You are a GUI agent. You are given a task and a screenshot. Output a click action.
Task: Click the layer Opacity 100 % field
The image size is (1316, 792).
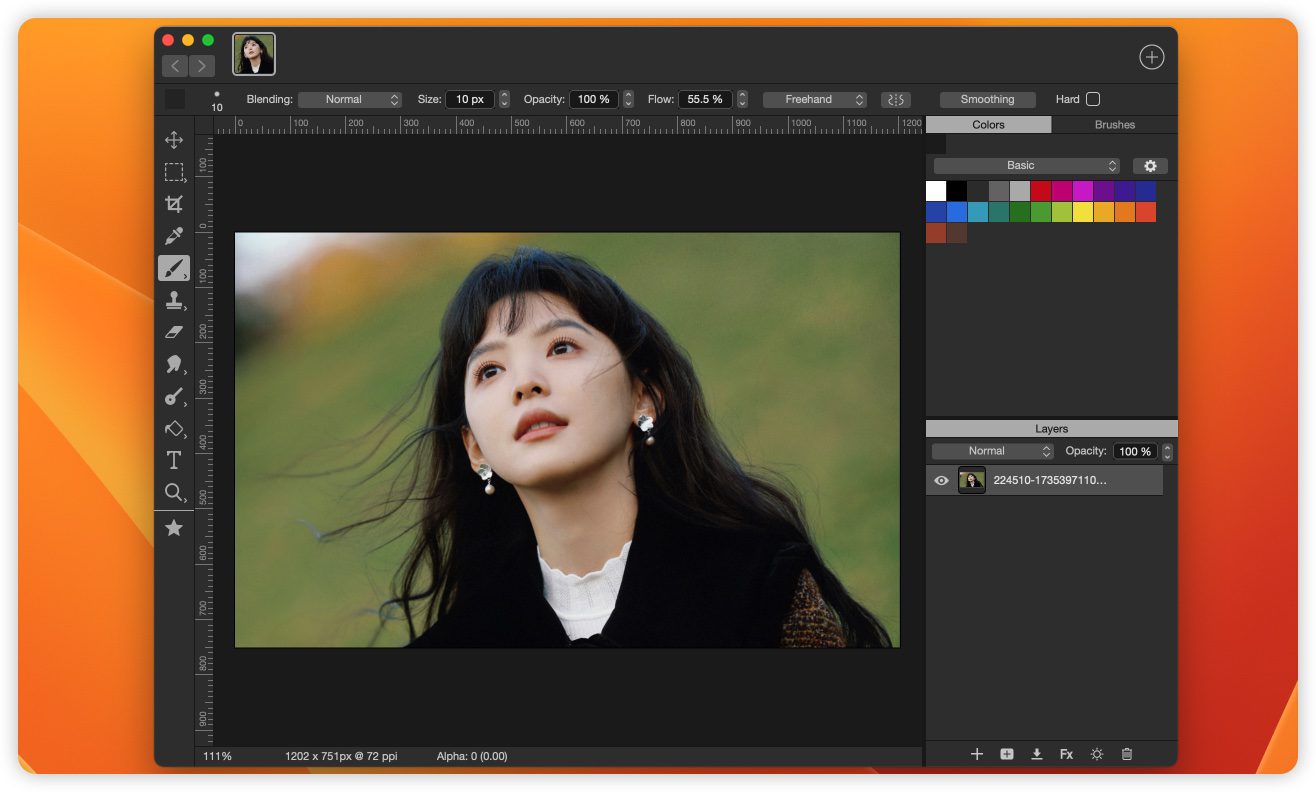pos(1135,451)
